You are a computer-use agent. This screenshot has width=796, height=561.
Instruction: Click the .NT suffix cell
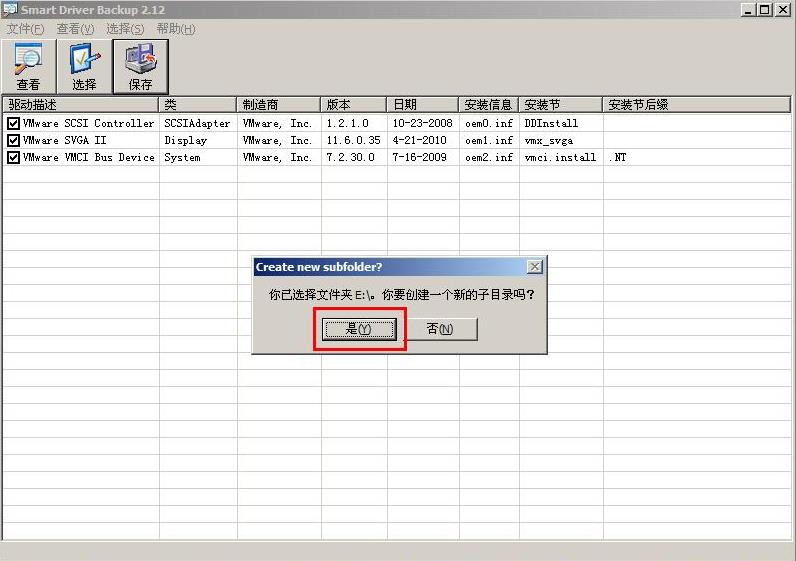617,157
